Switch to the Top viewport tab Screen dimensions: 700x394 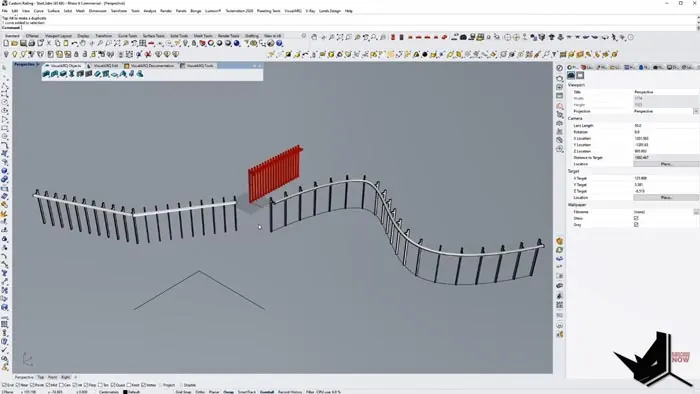(x=41, y=377)
